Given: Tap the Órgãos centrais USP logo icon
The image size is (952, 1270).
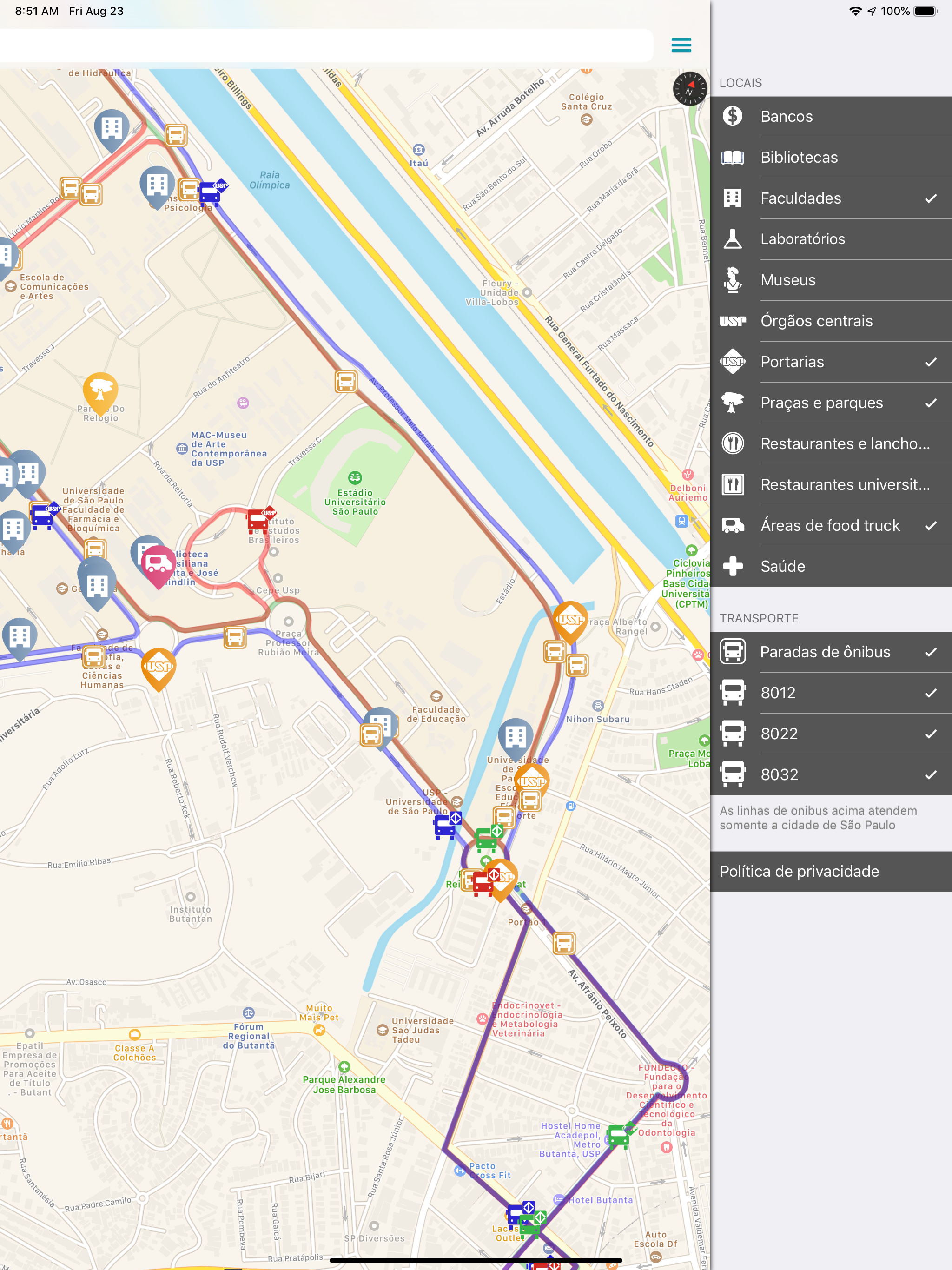Looking at the screenshot, I should (733, 321).
